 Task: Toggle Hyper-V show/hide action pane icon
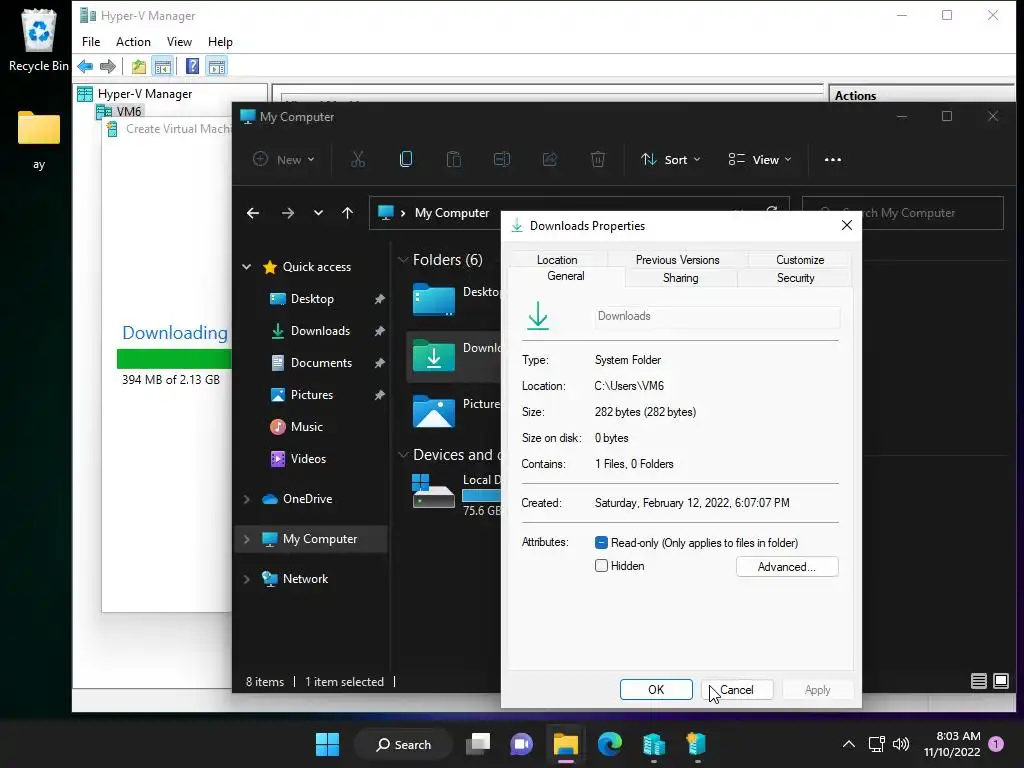coord(217,66)
